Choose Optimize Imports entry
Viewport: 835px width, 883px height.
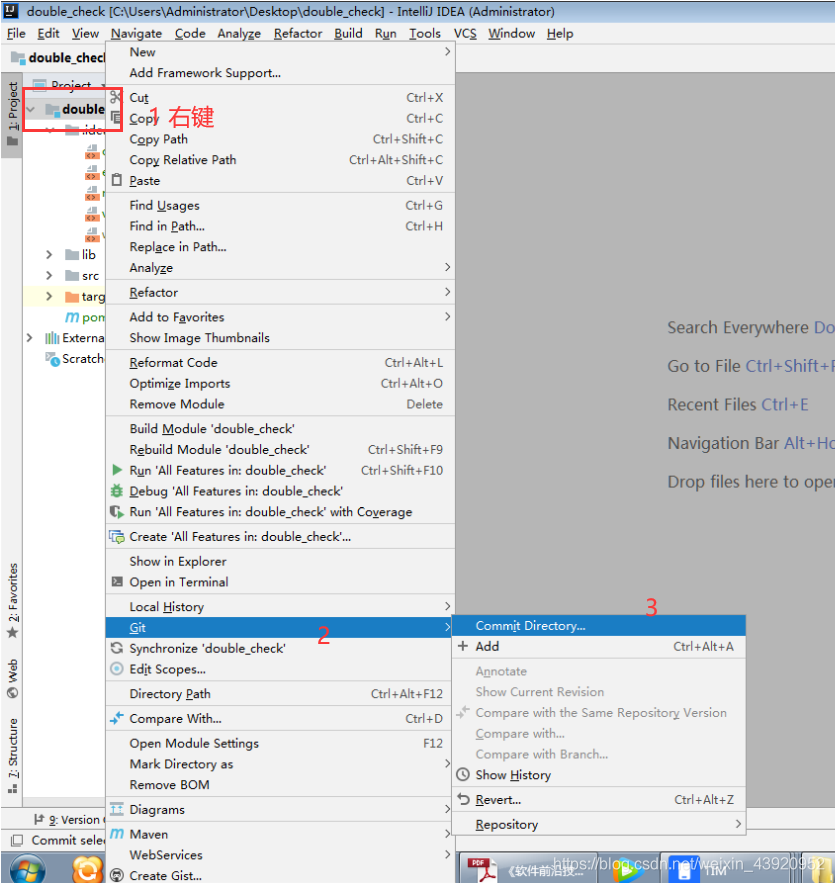click(280, 383)
